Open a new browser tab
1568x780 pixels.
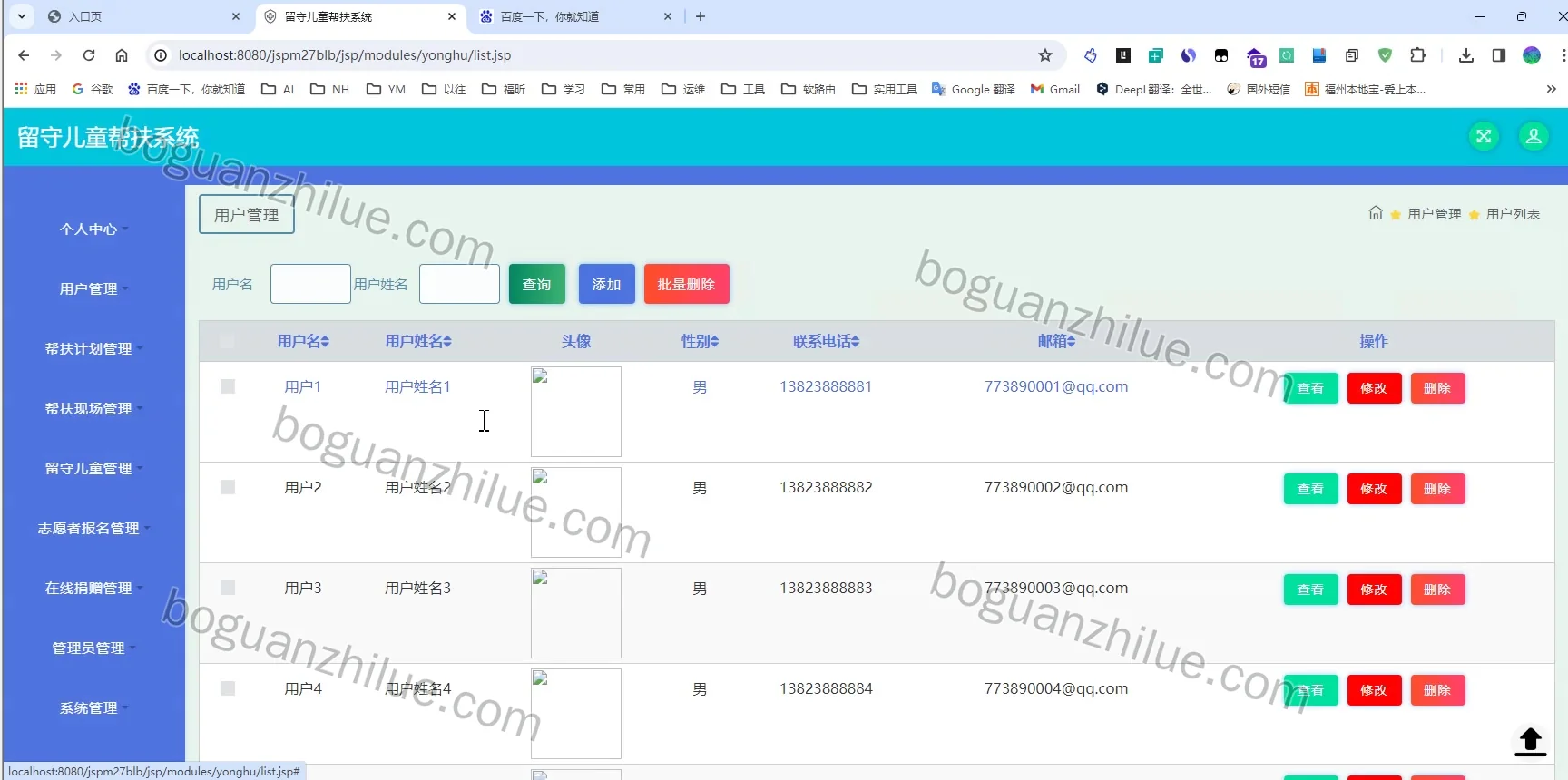tap(701, 16)
